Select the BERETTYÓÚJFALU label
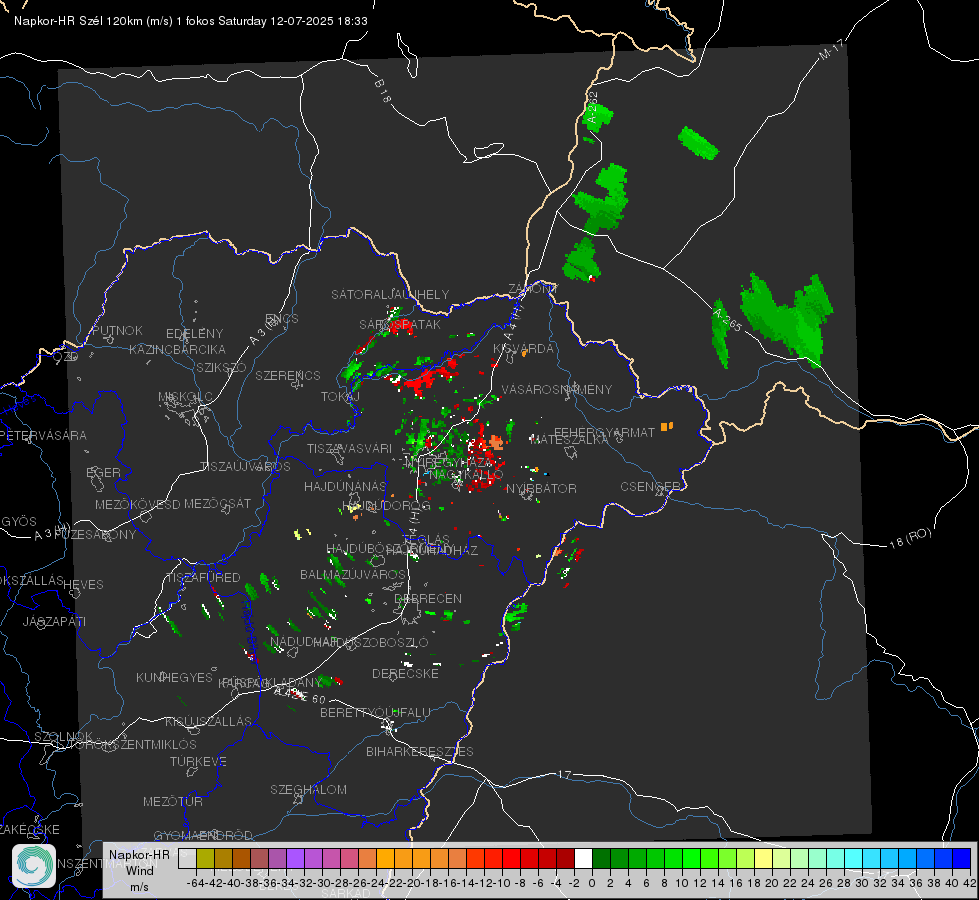The image size is (979, 900). point(375,713)
